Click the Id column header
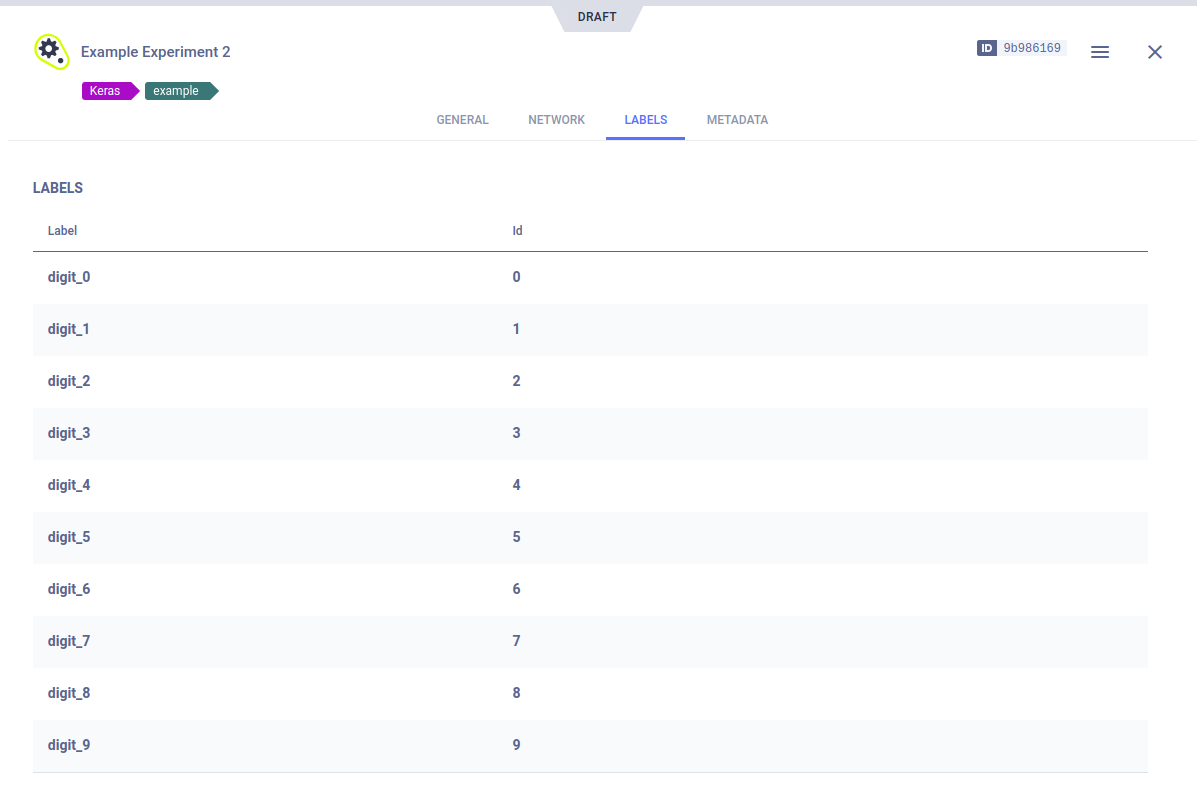This screenshot has height=807, width=1197. click(517, 231)
